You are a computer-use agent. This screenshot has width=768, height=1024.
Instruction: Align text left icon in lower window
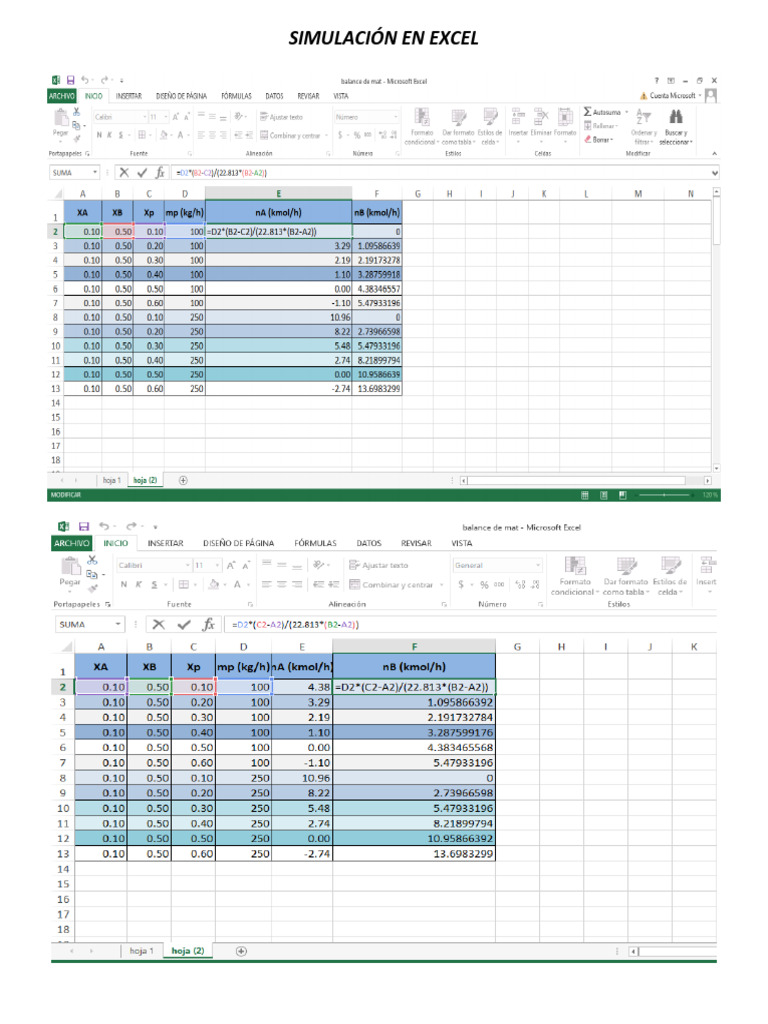[x=266, y=584]
